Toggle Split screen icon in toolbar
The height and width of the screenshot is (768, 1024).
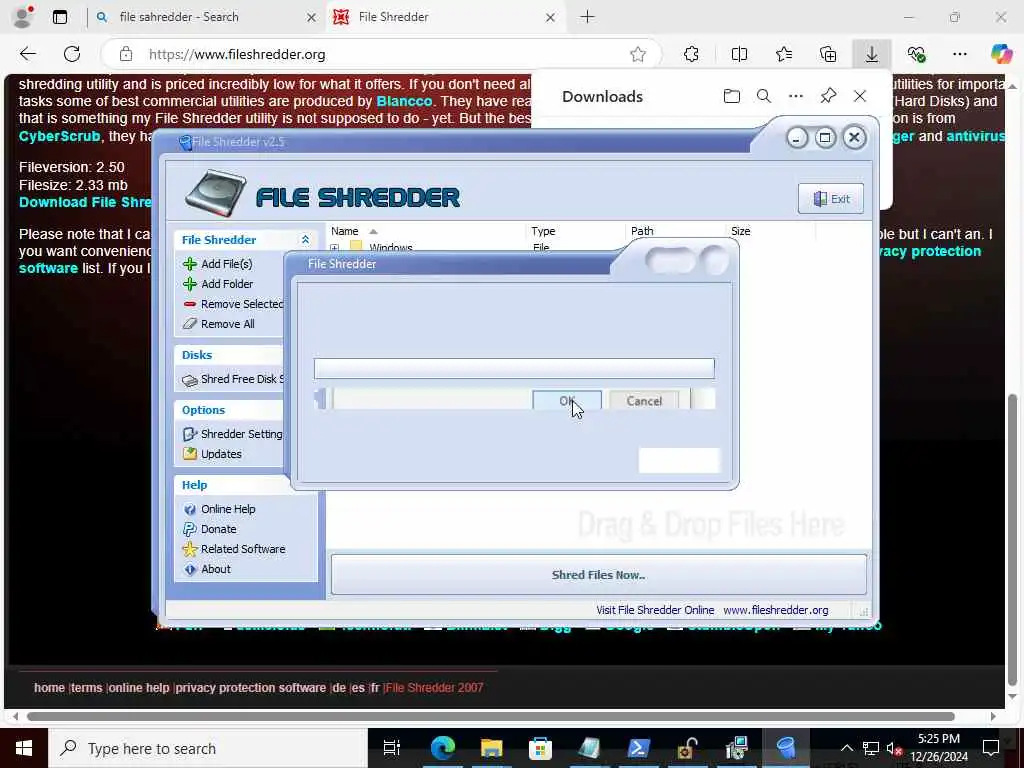[x=739, y=54]
